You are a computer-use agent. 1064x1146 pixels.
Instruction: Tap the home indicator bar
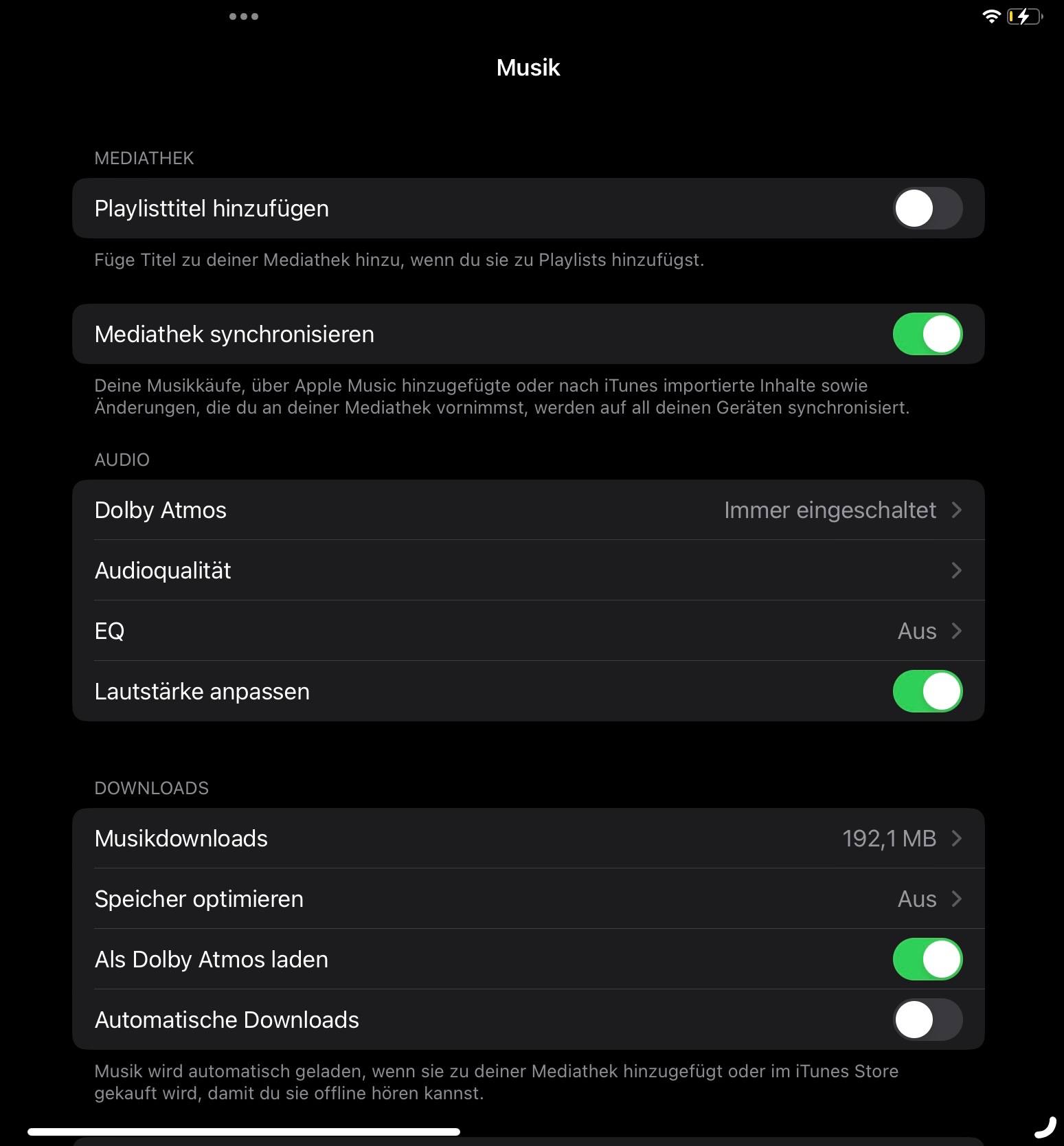point(244,1132)
